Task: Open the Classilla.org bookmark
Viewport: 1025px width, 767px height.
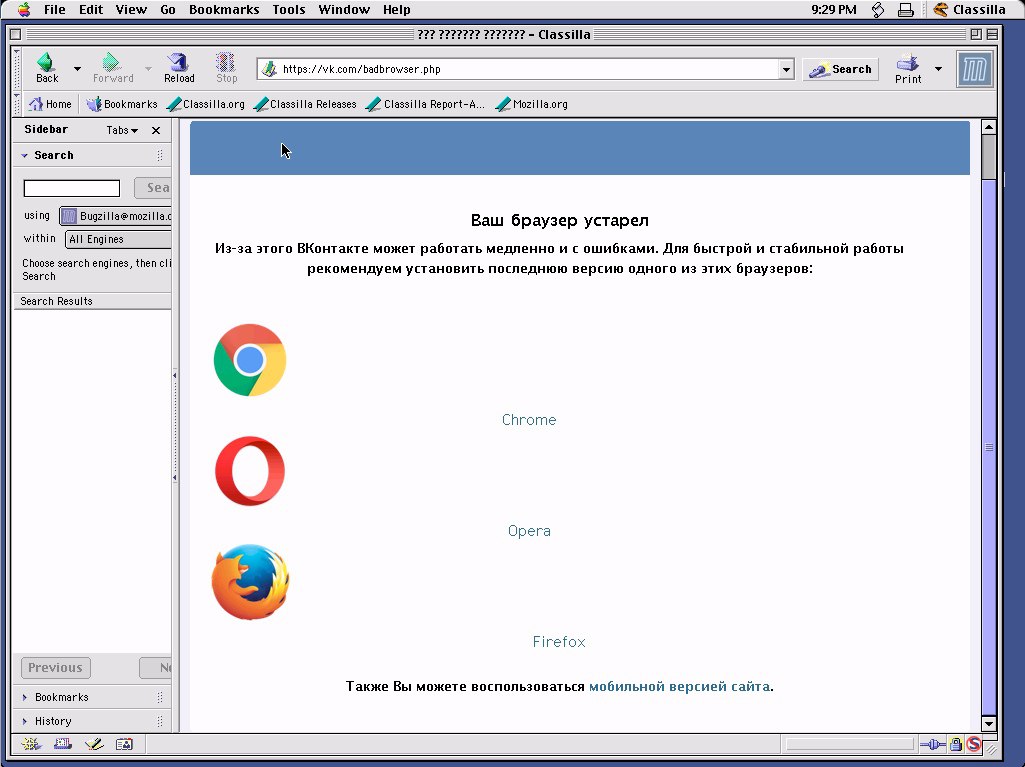Action: [x=206, y=104]
